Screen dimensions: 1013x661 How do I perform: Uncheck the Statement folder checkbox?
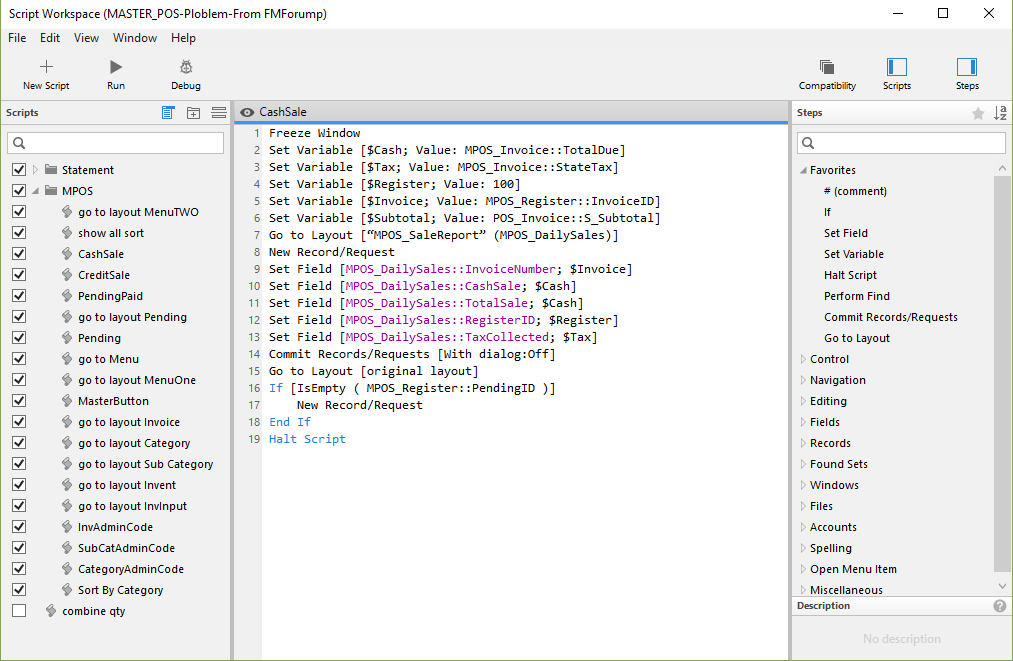click(19, 170)
